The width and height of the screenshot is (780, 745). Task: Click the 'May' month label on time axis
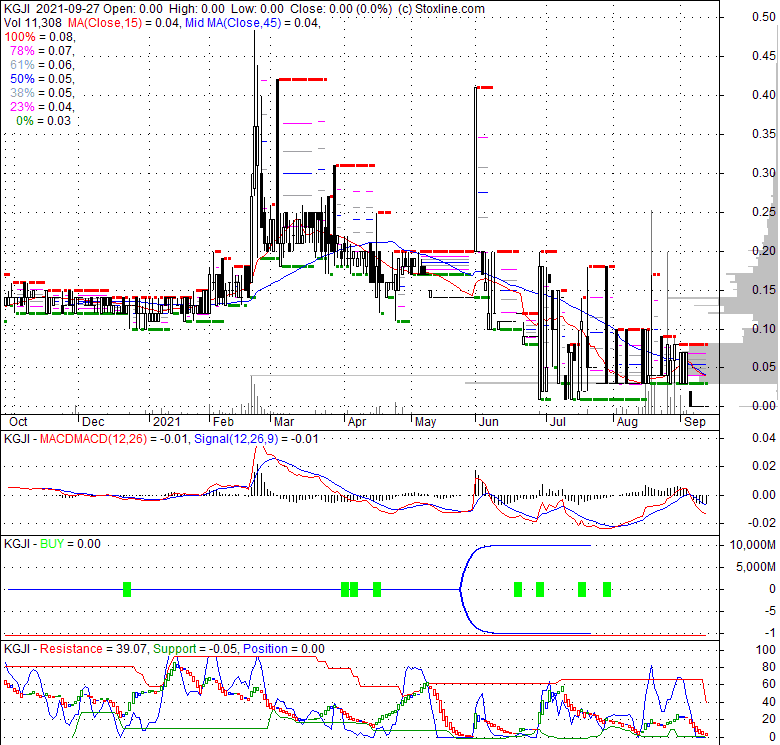point(426,422)
